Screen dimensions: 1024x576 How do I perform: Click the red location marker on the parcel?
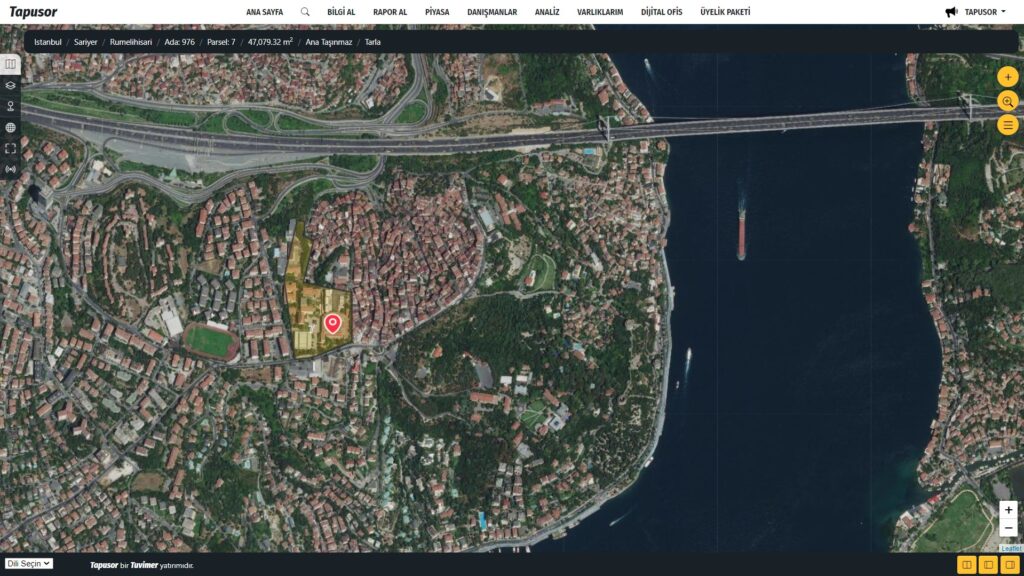pyautogui.click(x=332, y=323)
